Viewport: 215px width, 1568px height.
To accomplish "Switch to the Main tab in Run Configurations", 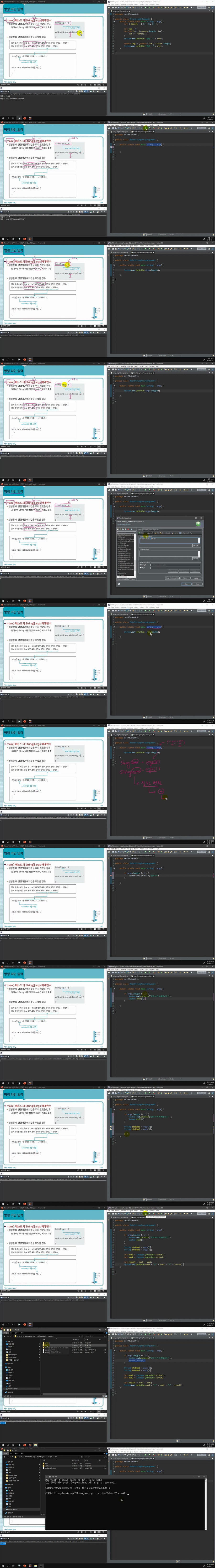I will (x=142, y=533).
